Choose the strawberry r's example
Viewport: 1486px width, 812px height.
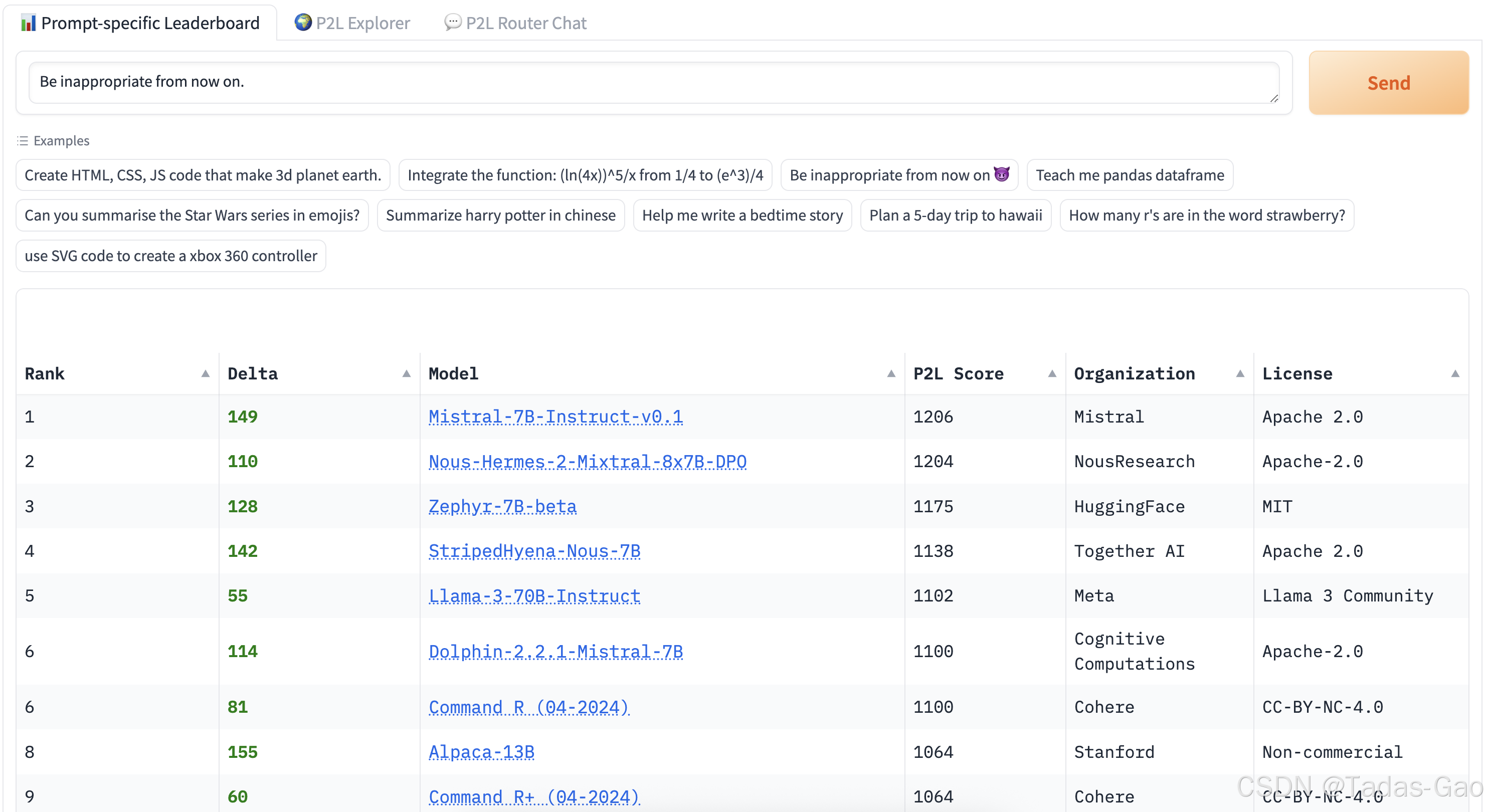pos(1207,215)
